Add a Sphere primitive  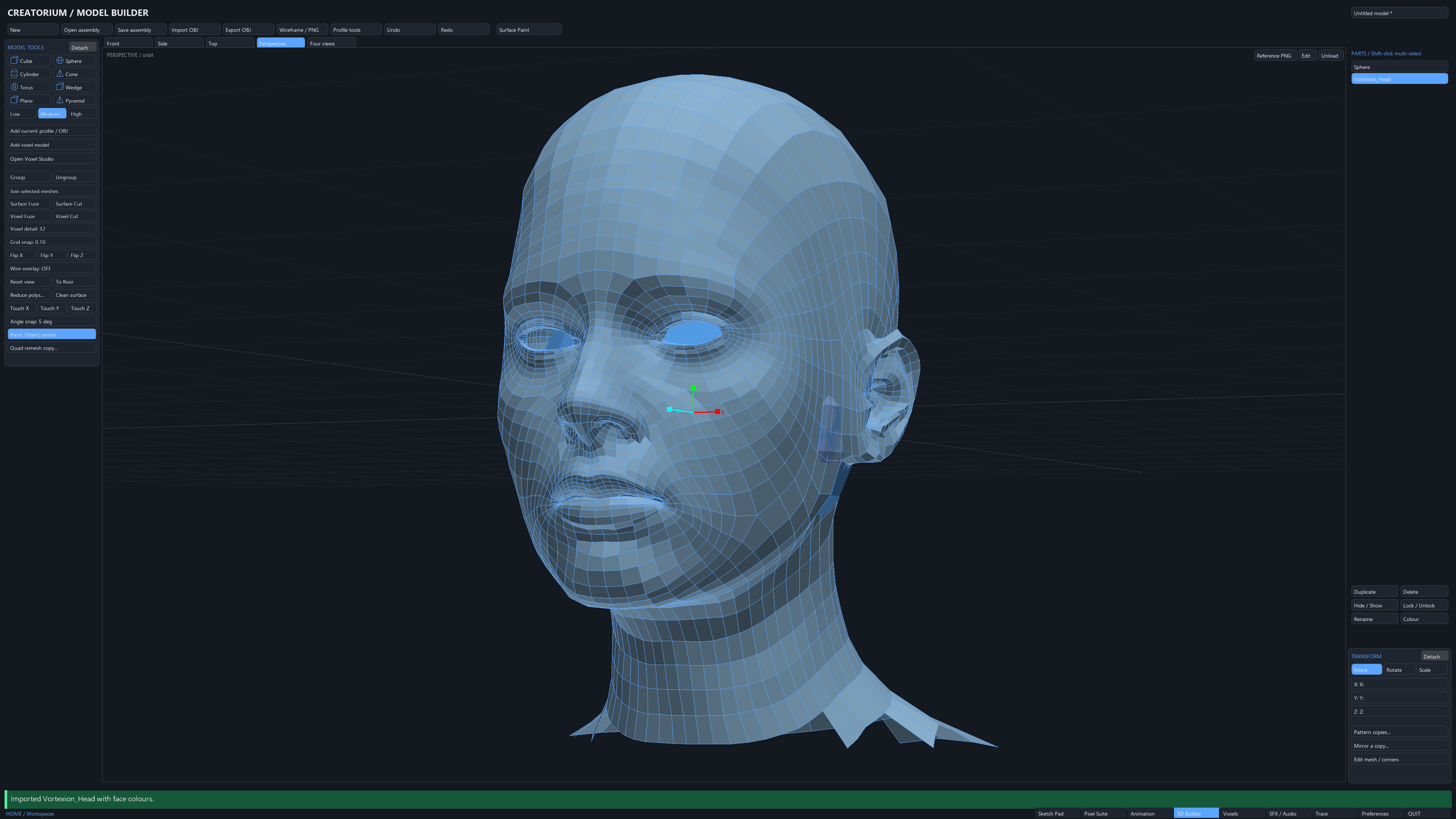75,61
